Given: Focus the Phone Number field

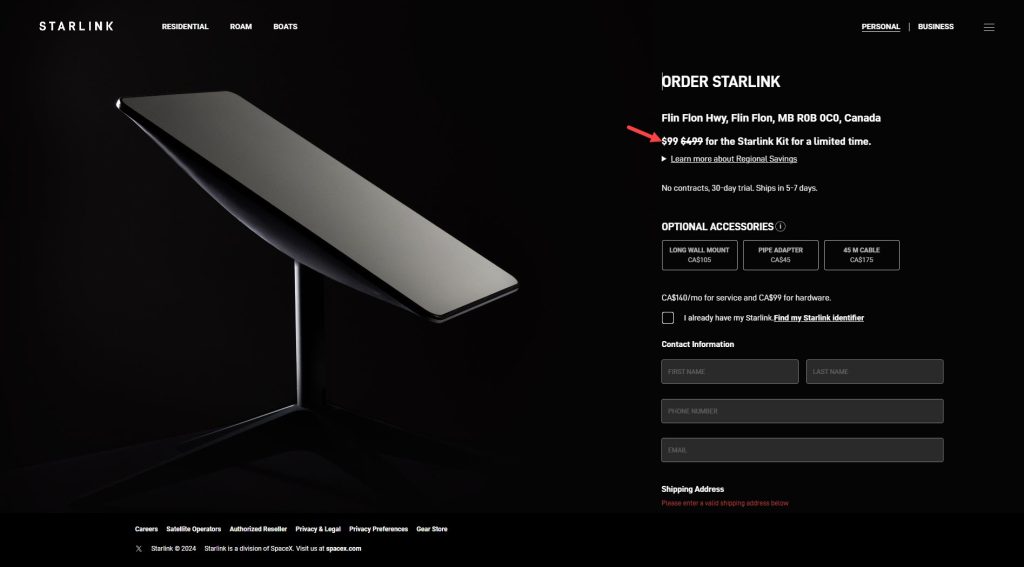Looking at the screenshot, I should pos(802,411).
